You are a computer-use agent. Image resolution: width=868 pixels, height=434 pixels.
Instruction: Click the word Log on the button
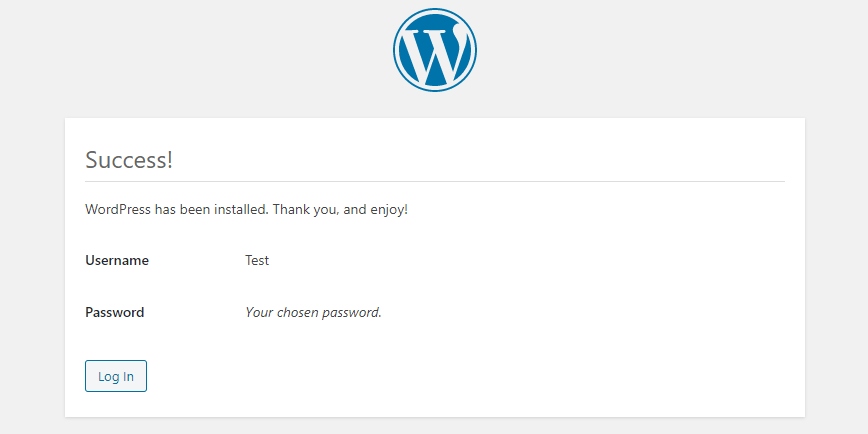click(x=106, y=376)
